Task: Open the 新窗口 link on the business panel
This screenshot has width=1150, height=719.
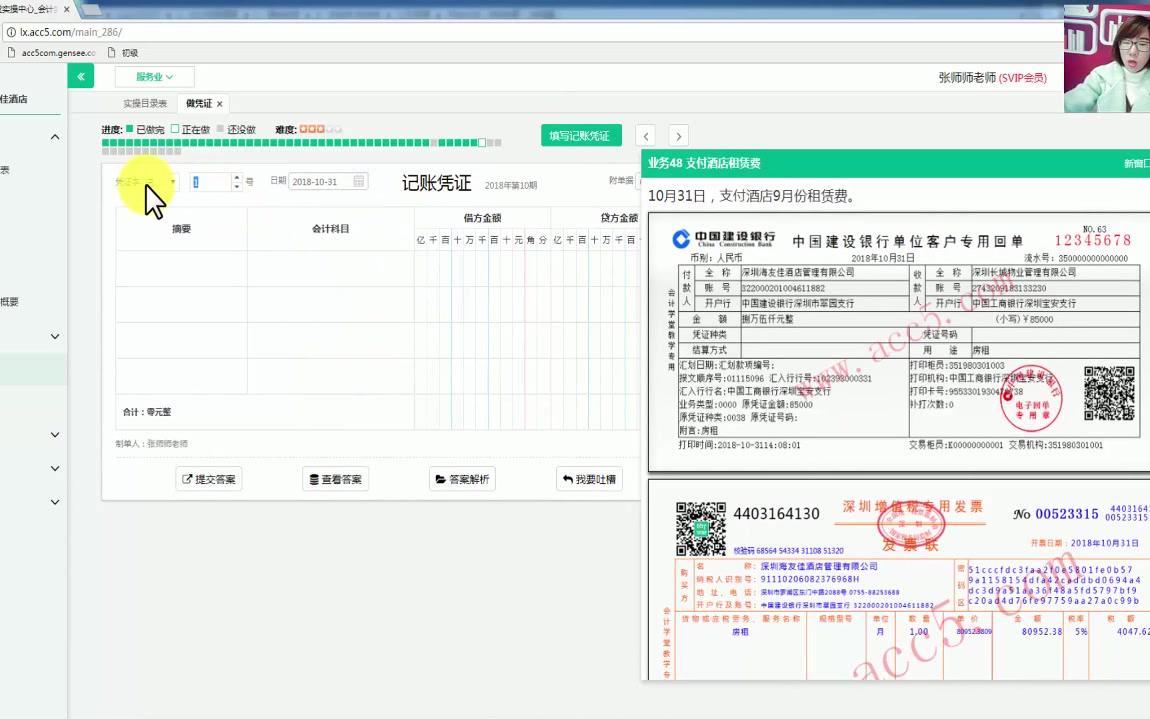Action: [1139, 161]
